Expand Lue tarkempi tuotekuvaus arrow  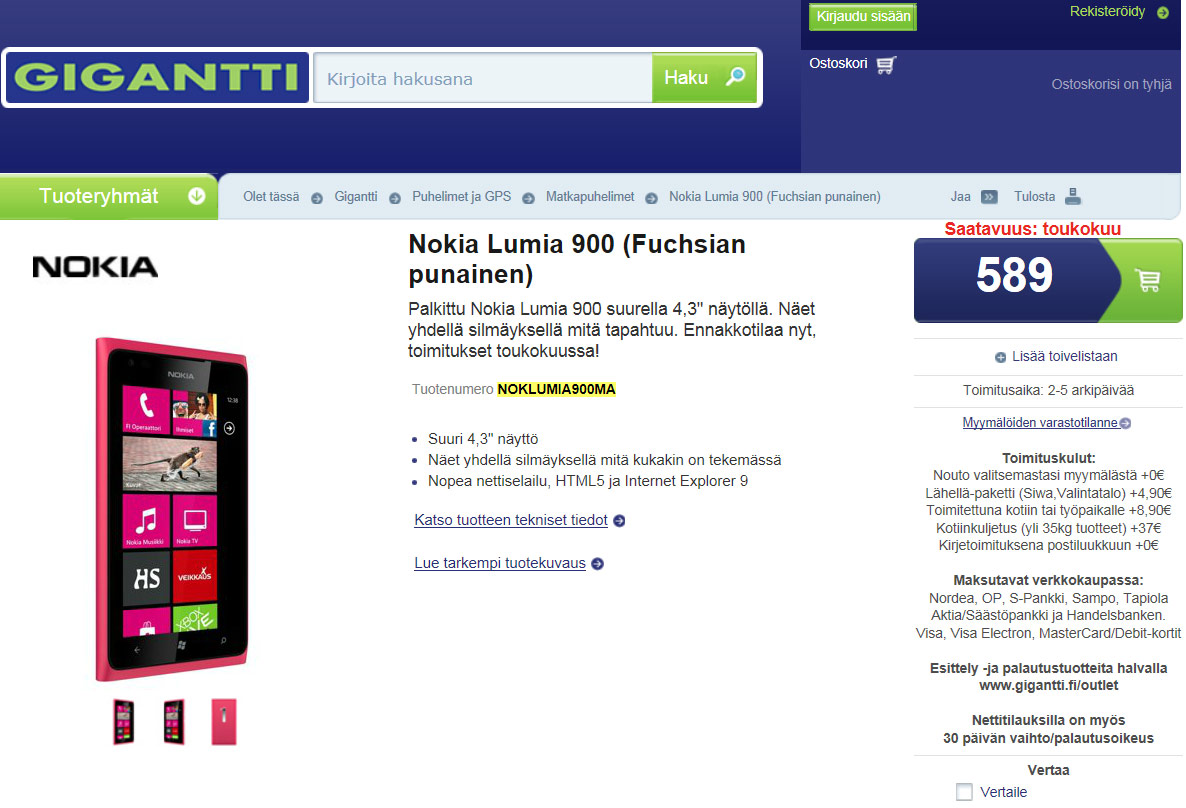pos(598,564)
